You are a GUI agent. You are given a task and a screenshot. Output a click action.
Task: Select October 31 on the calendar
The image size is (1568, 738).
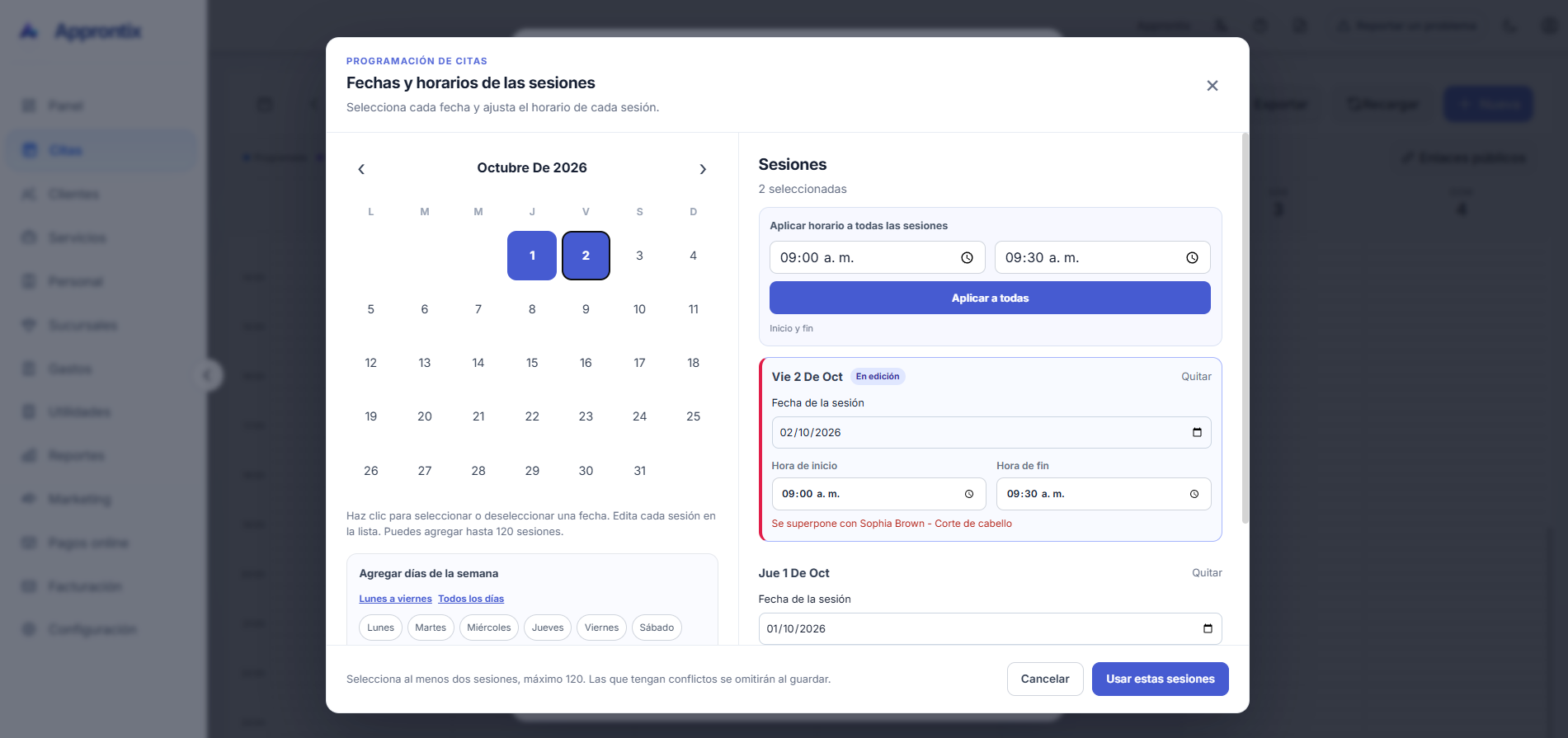click(x=639, y=471)
